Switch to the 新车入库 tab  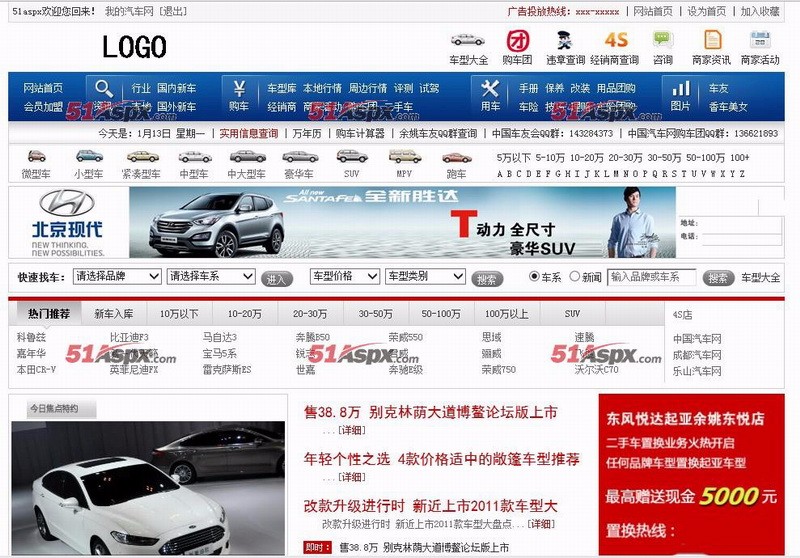114,314
